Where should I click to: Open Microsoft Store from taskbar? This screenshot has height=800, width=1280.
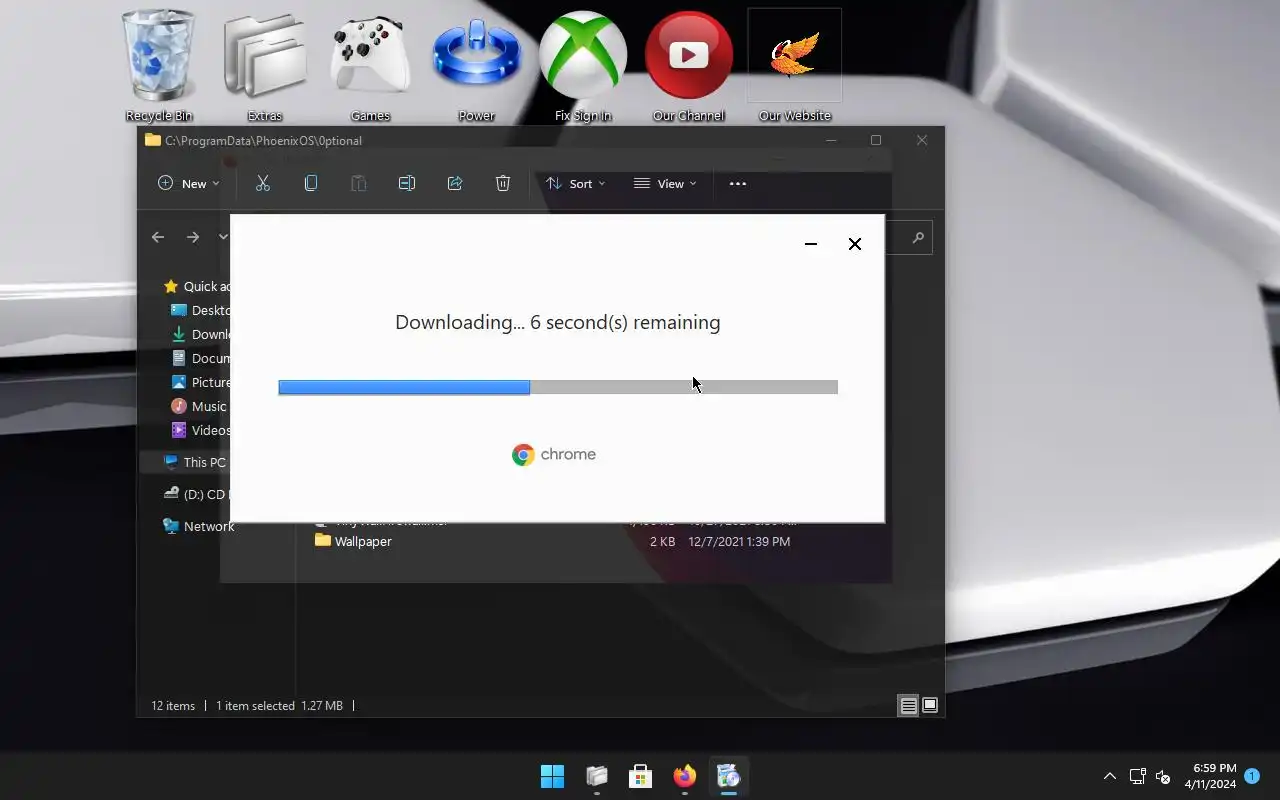click(x=641, y=776)
